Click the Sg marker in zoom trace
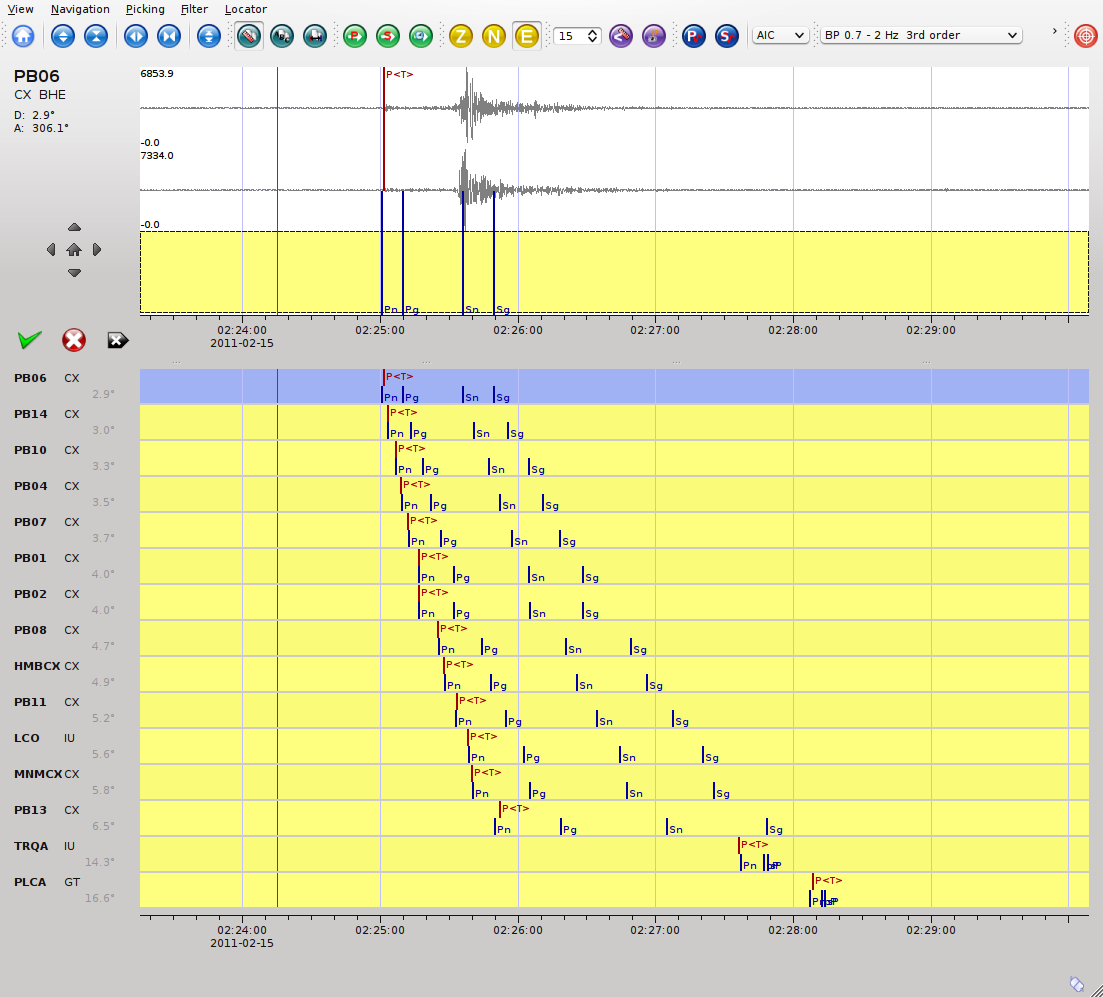Screen dimensions: 1103x997 click(502, 310)
